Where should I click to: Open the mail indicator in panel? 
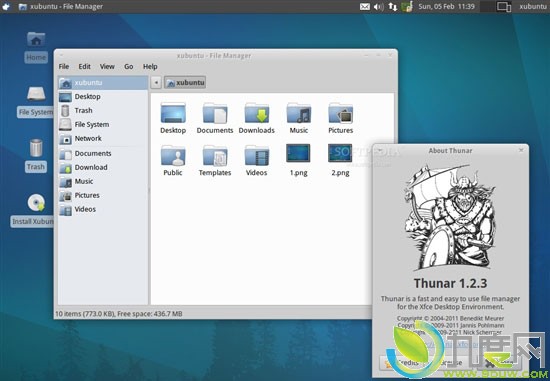pos(365,6)
